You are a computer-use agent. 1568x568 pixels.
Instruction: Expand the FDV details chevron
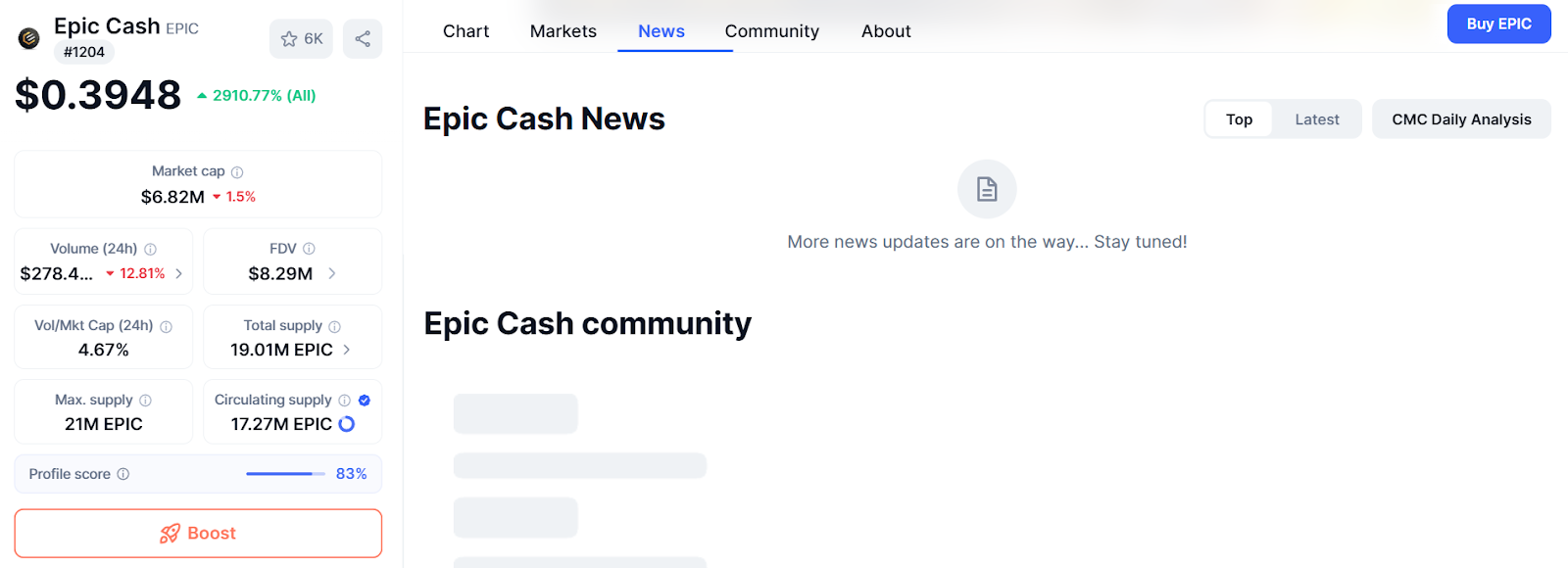[332, 274]
